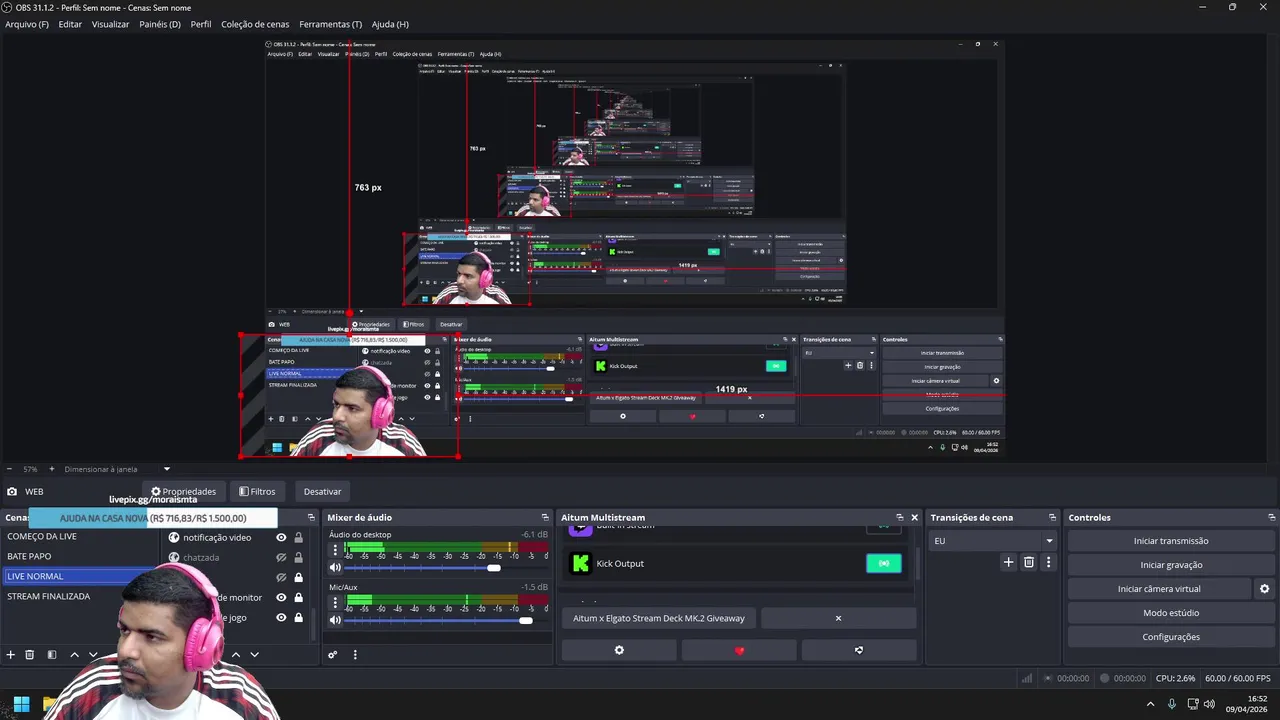Click camera icon beside WEB source name
1280x720 pixels.
12,492
